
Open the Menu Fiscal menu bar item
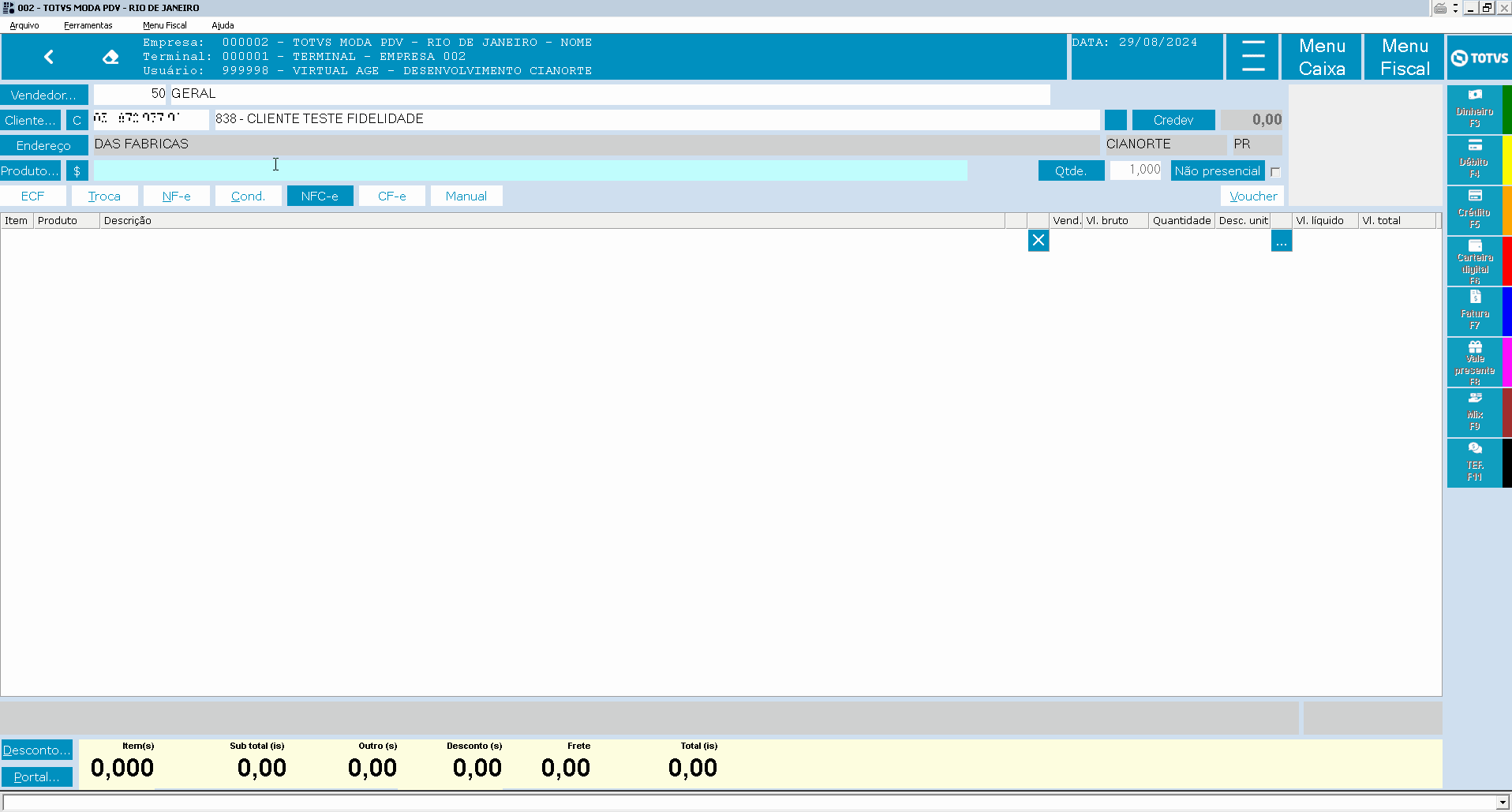coord(165,25)
